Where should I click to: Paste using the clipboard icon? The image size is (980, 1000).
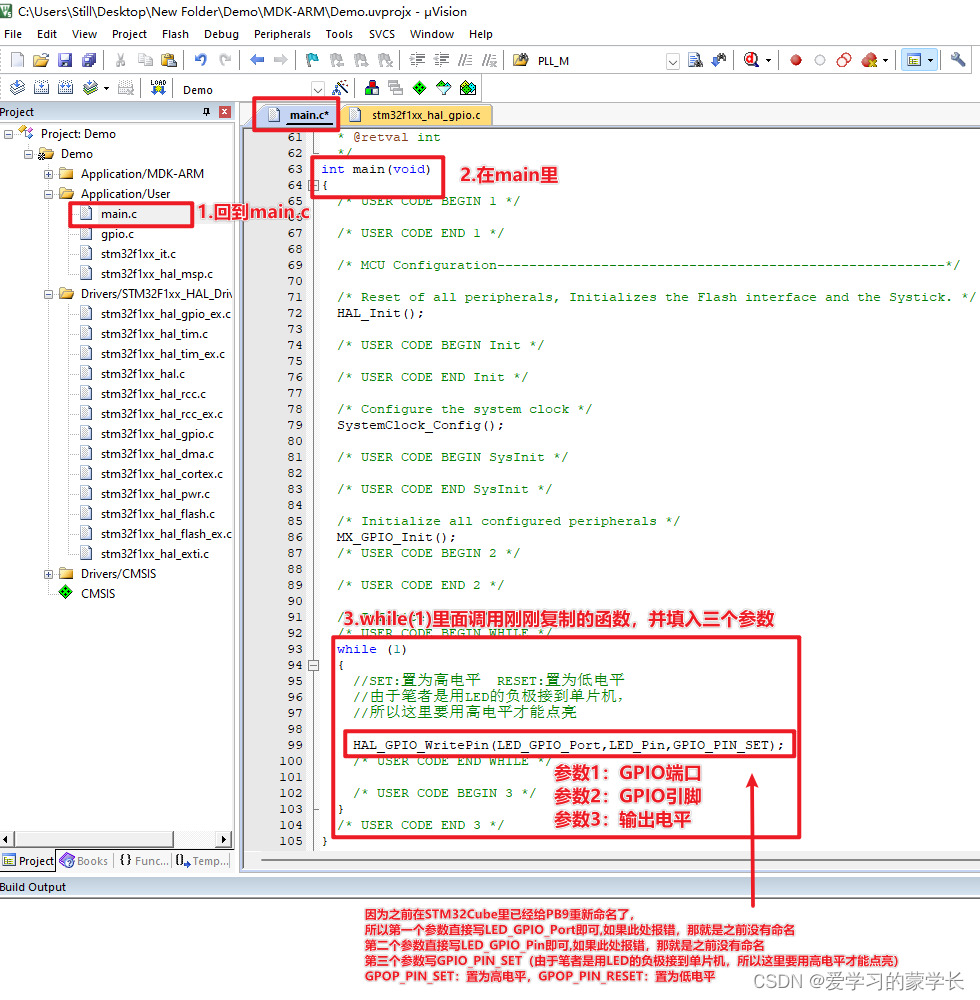pos(168,60)
